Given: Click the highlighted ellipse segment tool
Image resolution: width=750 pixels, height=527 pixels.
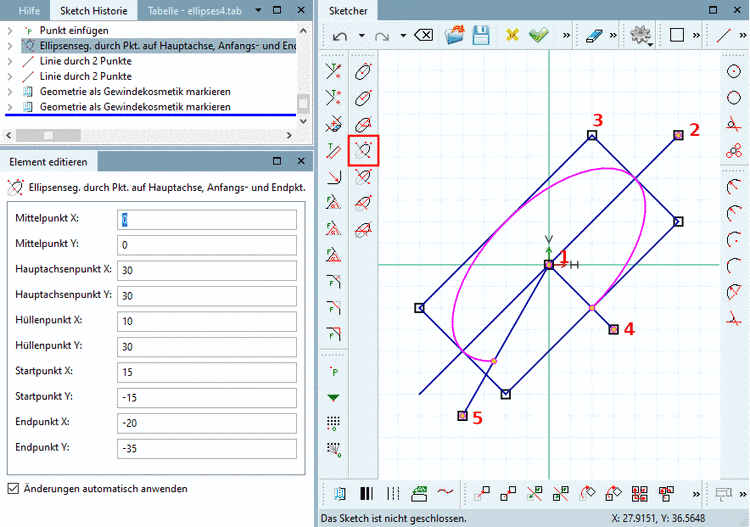Looking at the screenshot, I should pyautogui.click(x=364, y=151).
